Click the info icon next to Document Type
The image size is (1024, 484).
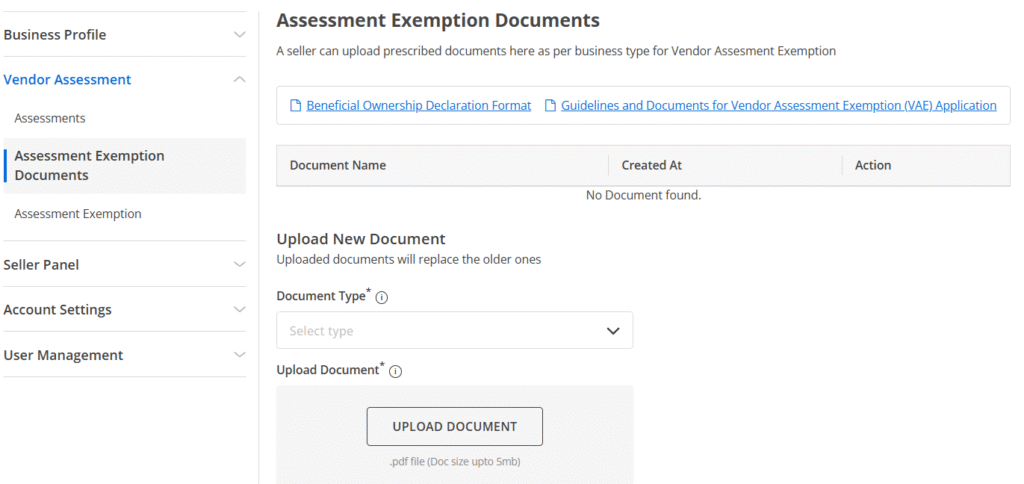pos(382,297)
